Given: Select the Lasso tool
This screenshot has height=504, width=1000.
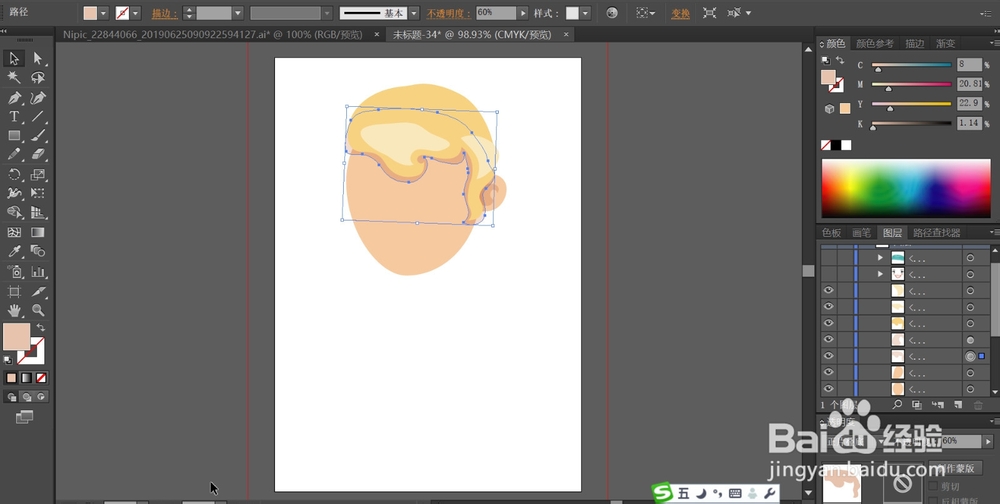Looking at the screenshot, I should click(x=38, y=78).
